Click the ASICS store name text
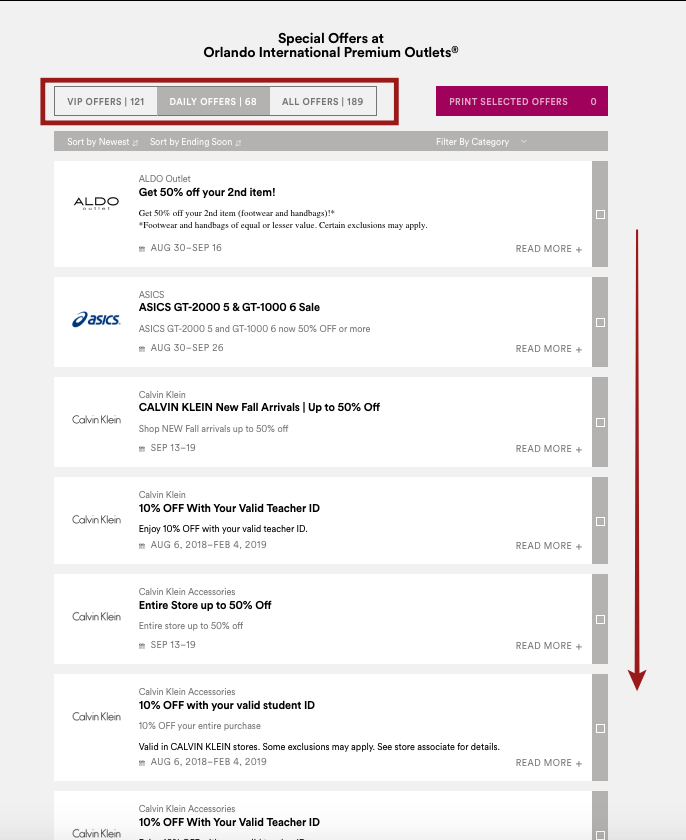The height and width of the screenshot is (840, 686). click(x=152, y=295)
